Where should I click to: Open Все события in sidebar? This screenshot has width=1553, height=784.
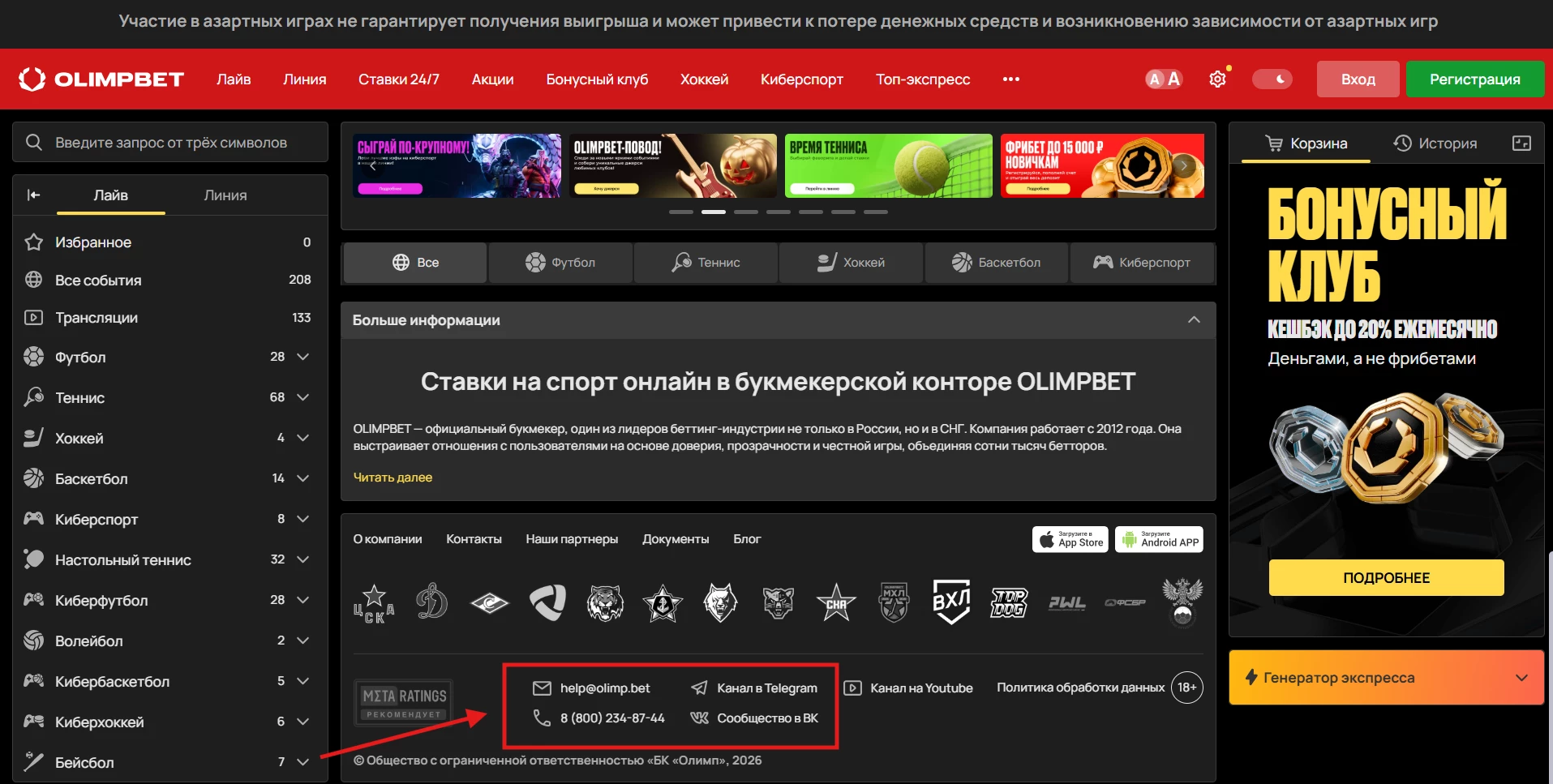pos(170,281)
